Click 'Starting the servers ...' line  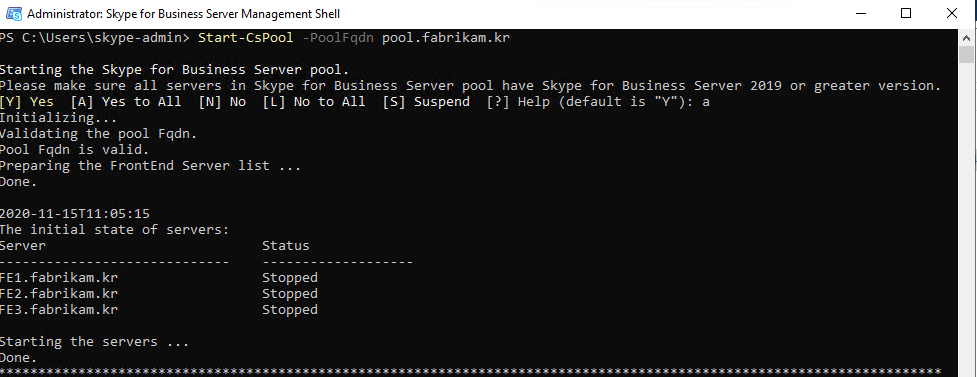[x=94, y=341]
